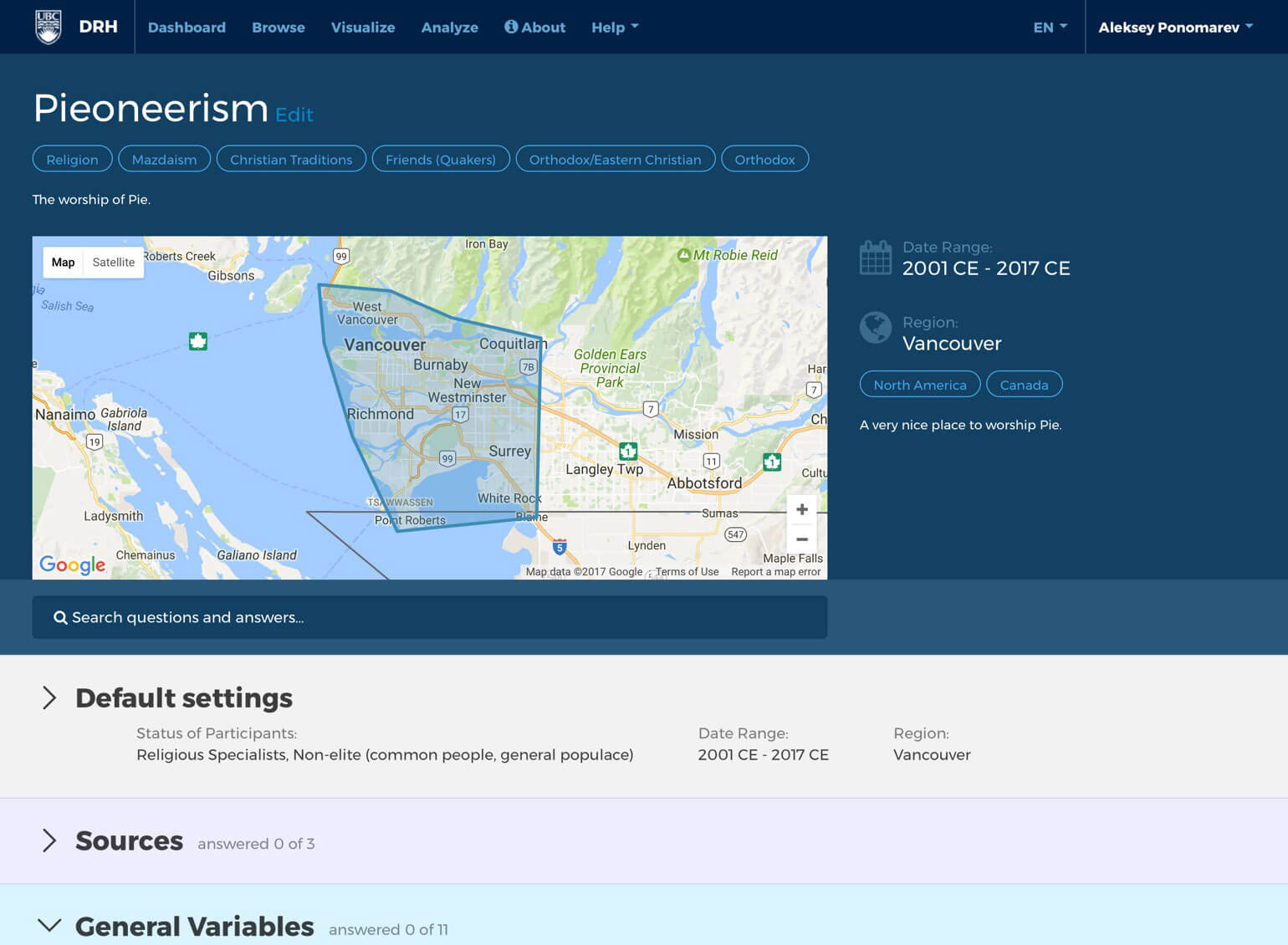Click the Mt Robie Reid peak marker
This screenshot has height=945, width=1288.
pos(684,255)
